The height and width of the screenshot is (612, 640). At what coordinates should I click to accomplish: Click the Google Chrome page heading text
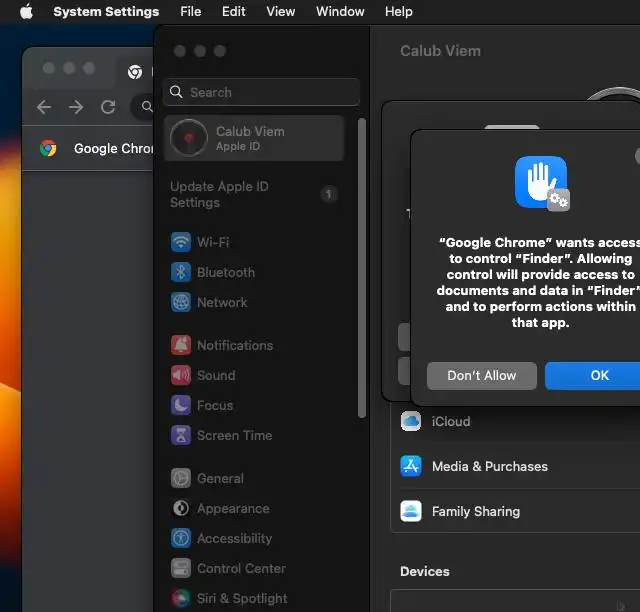point(113,149)
